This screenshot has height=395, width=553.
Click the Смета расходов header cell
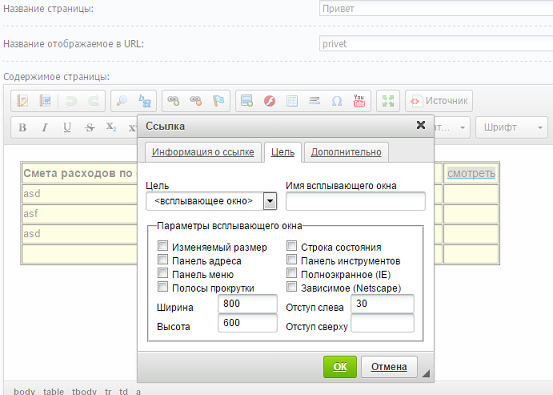(x=80, y=173)
